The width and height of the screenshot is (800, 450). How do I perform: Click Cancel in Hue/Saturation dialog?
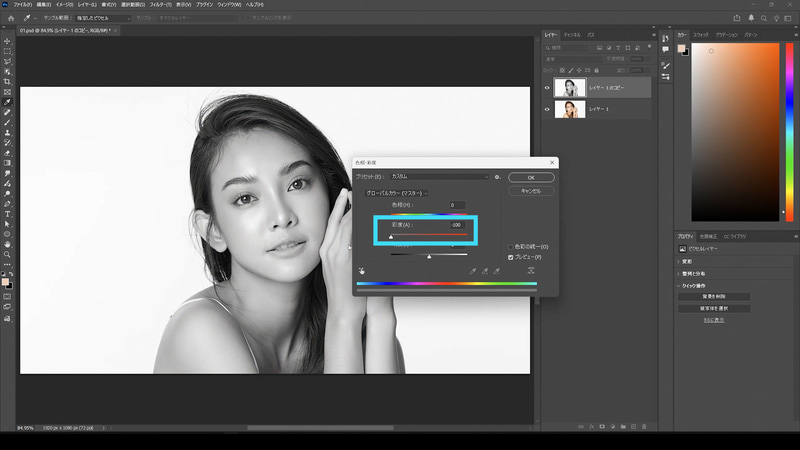click(531, 191)
